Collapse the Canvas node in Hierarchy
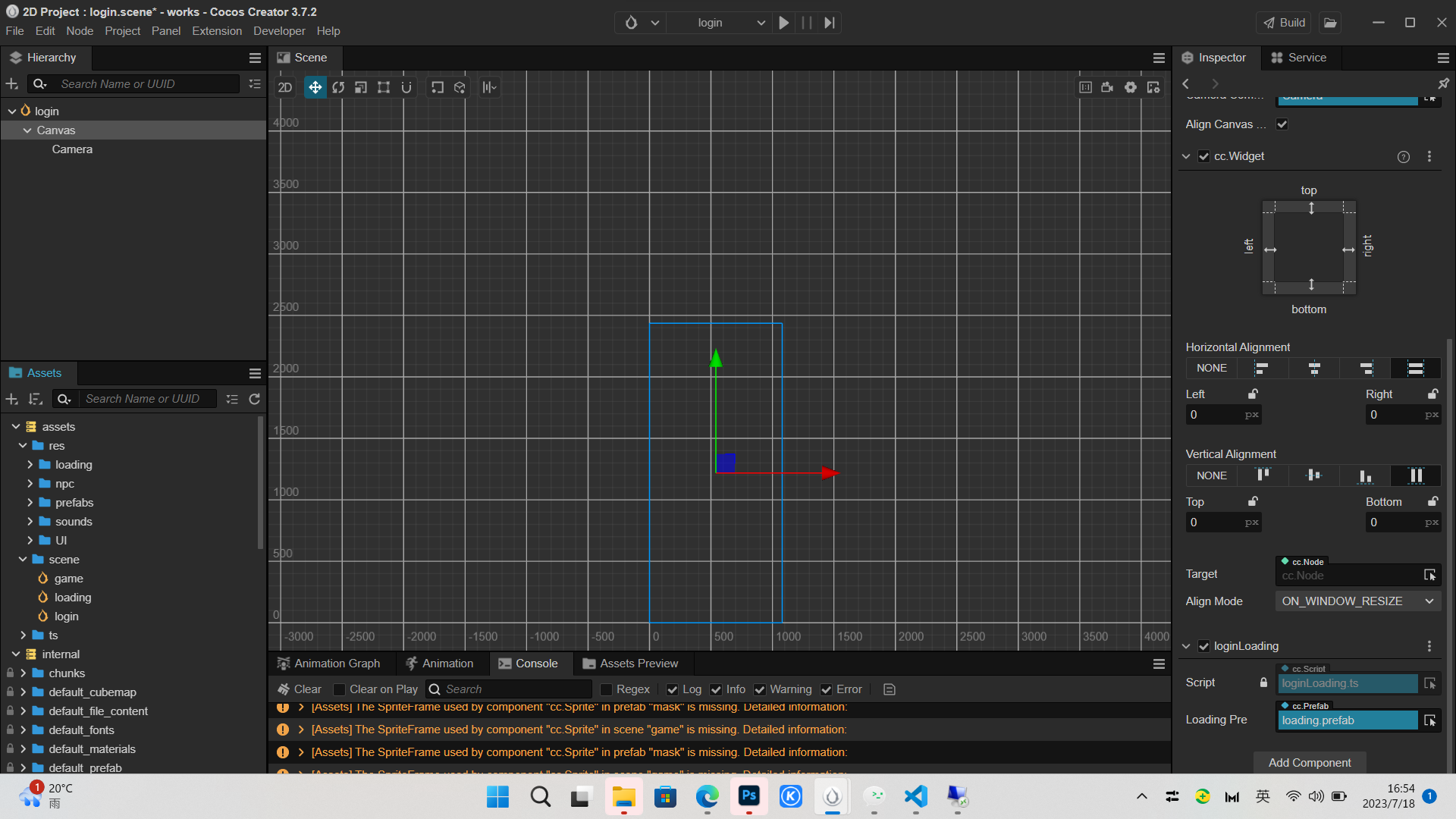This screenshot has height=819, width=1456. 27,130
